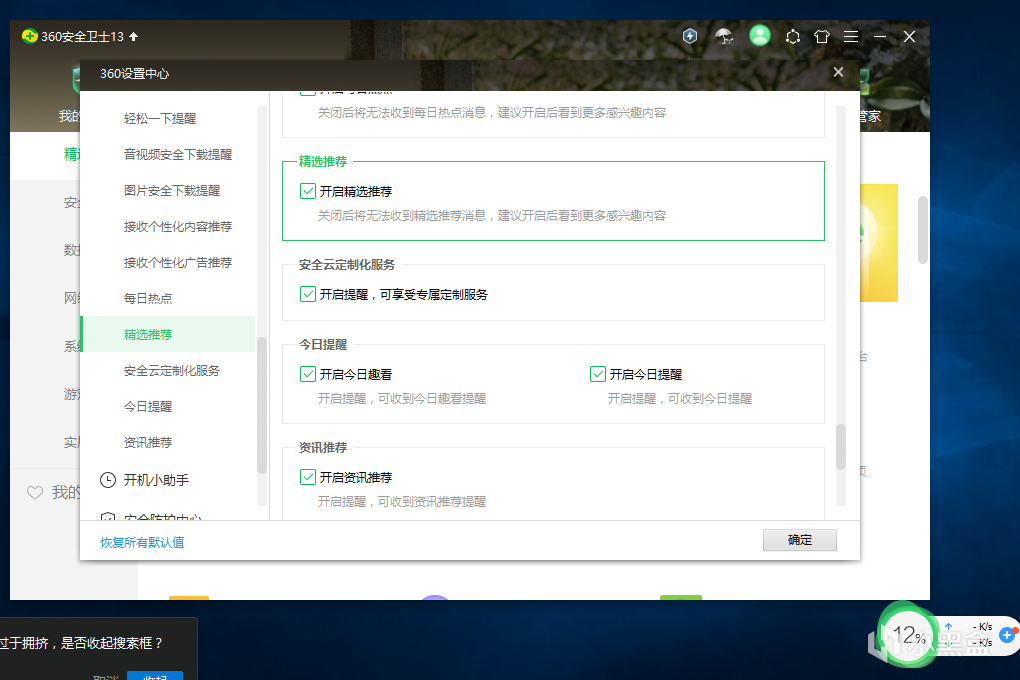The image size is (1020, 680).
Task: Uncheck 开启今日提醒 checkbox
Action: [598, 374]
